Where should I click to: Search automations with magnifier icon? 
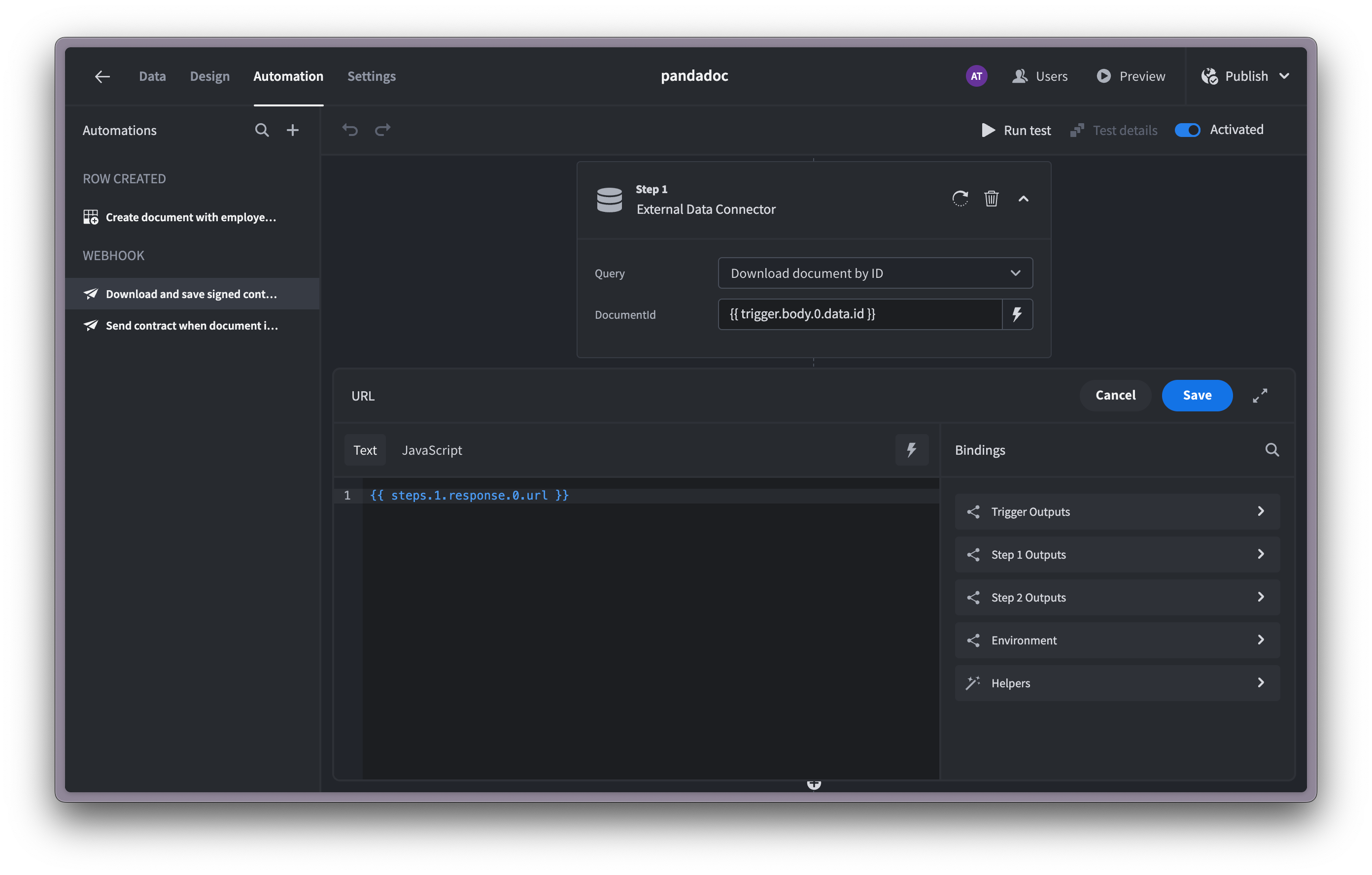coord(262,131)
